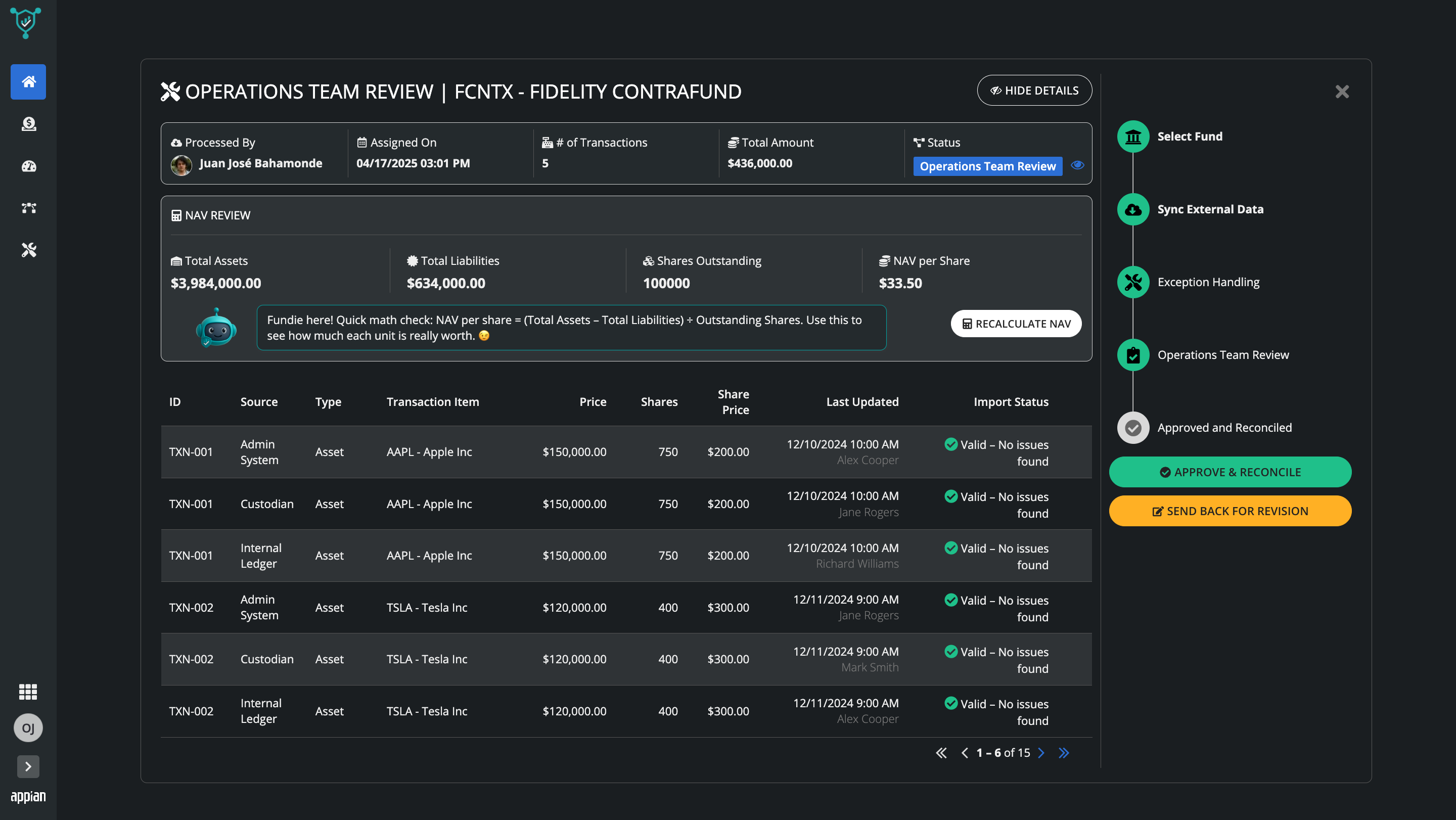Click pagination text 1 – 6 of 15

(1003, 753)
